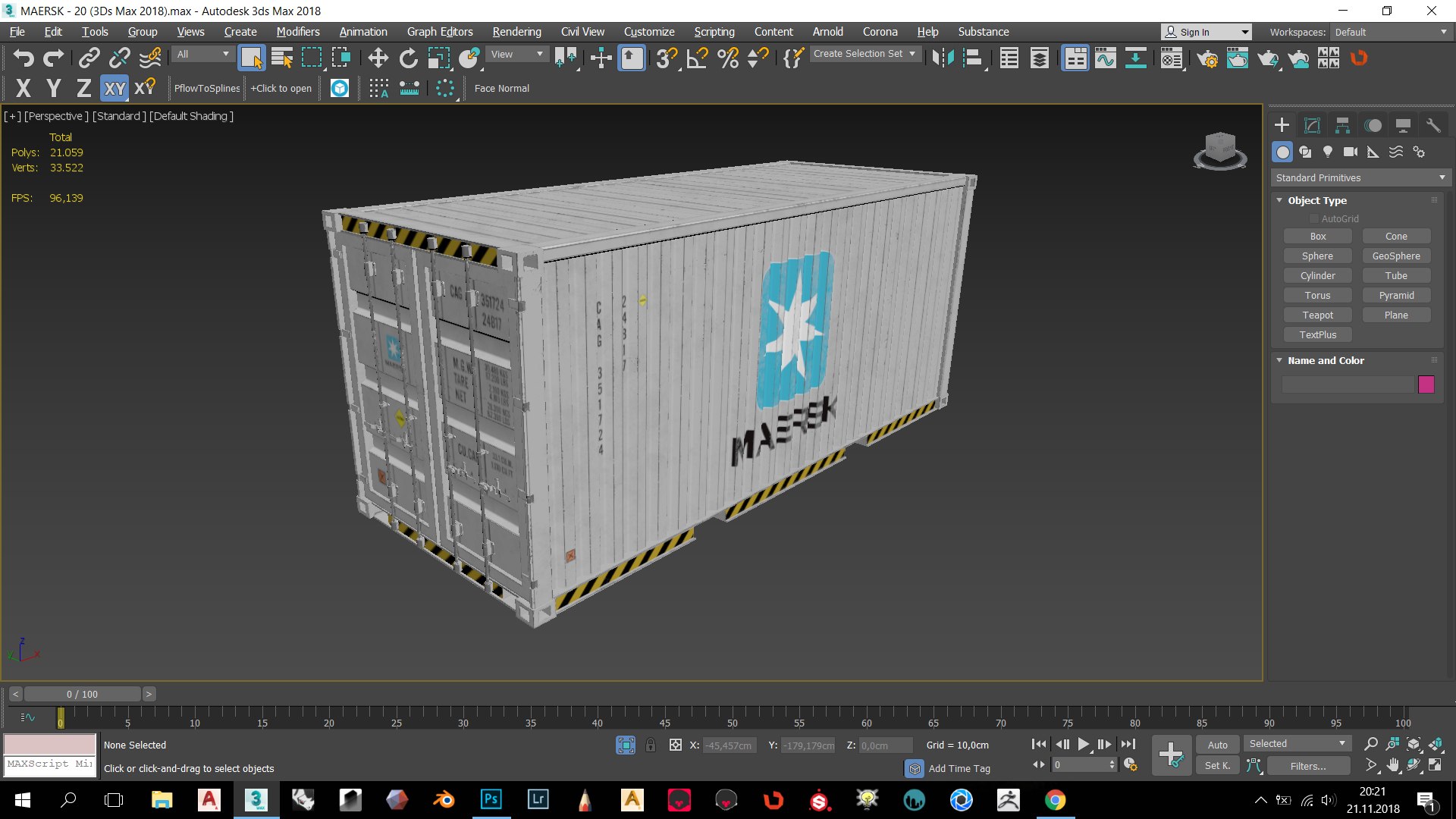Toggle the Selection Lock padlock
Screen dimensions: 1456x819
[x=651, y=745]
